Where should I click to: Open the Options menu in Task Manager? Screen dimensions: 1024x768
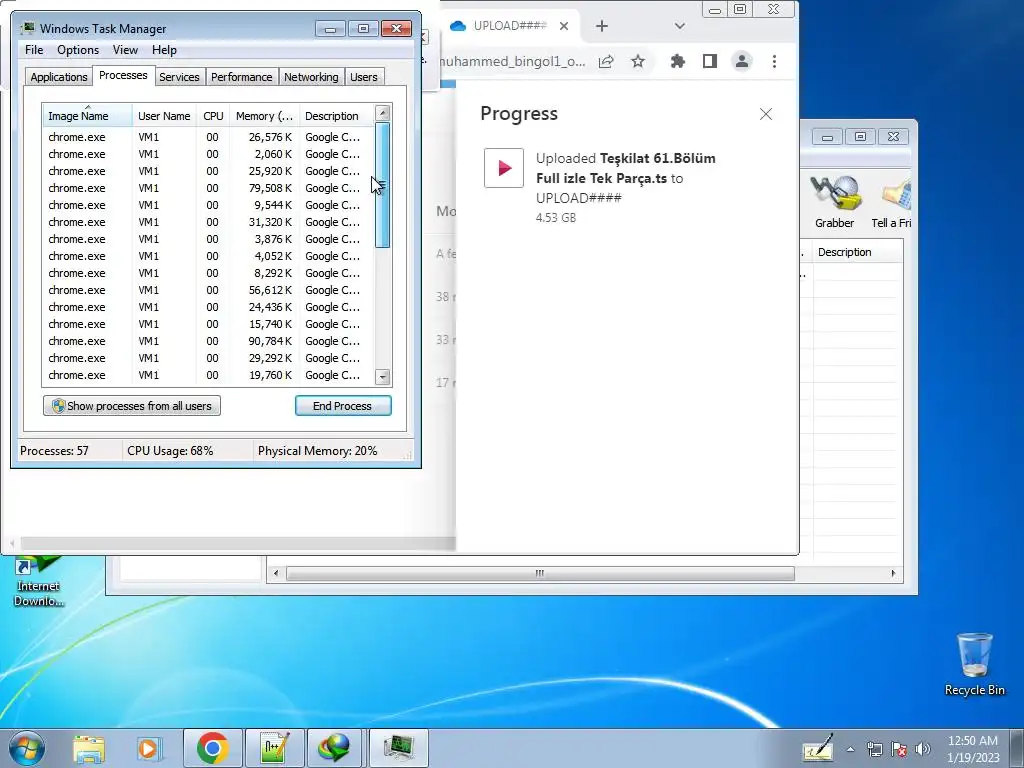pos(78,50)
